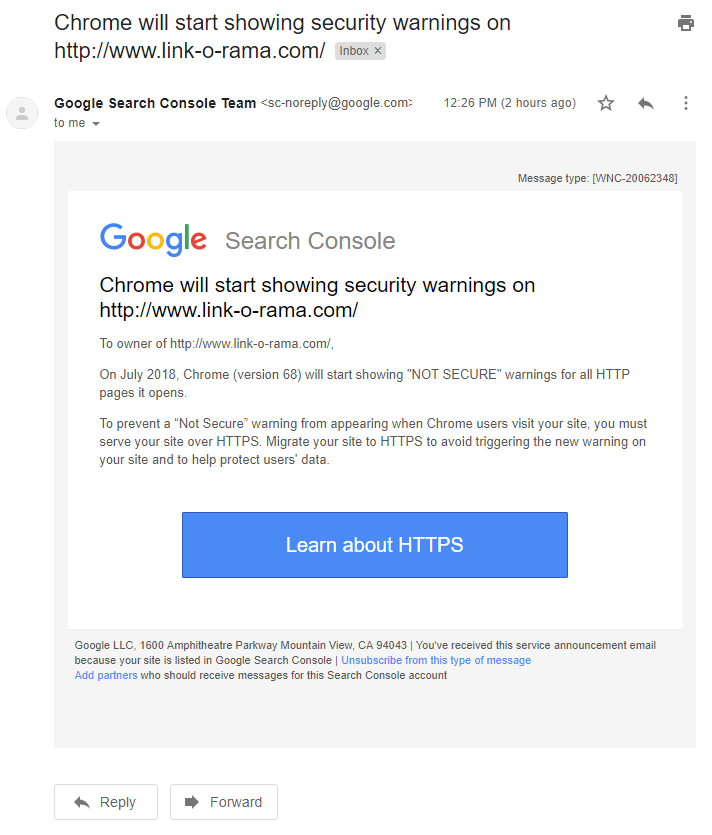Click the sc-noreply@google.com sender address

click(336, 103)
